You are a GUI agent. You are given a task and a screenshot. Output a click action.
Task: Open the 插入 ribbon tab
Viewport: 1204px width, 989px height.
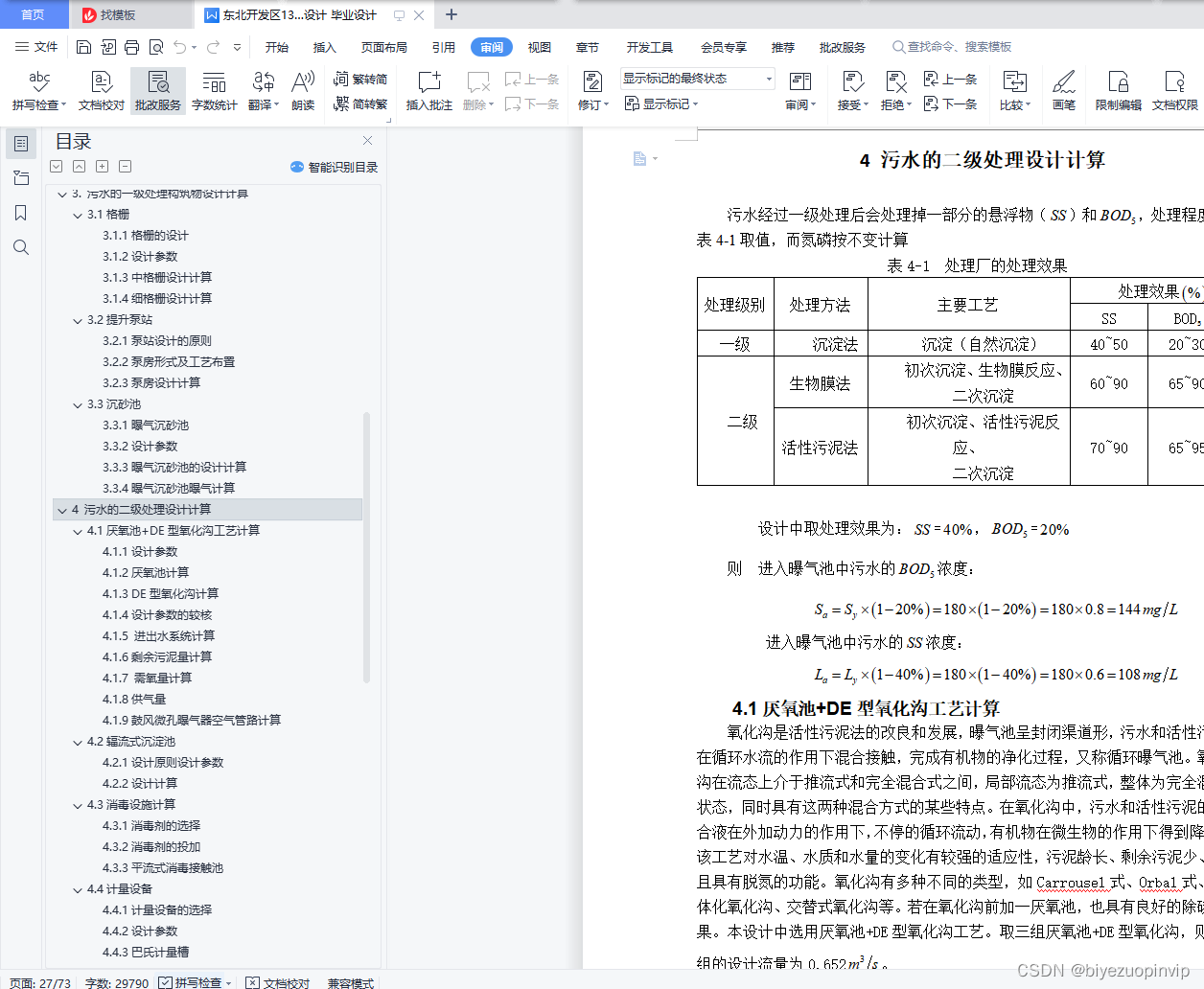(325, 47)
